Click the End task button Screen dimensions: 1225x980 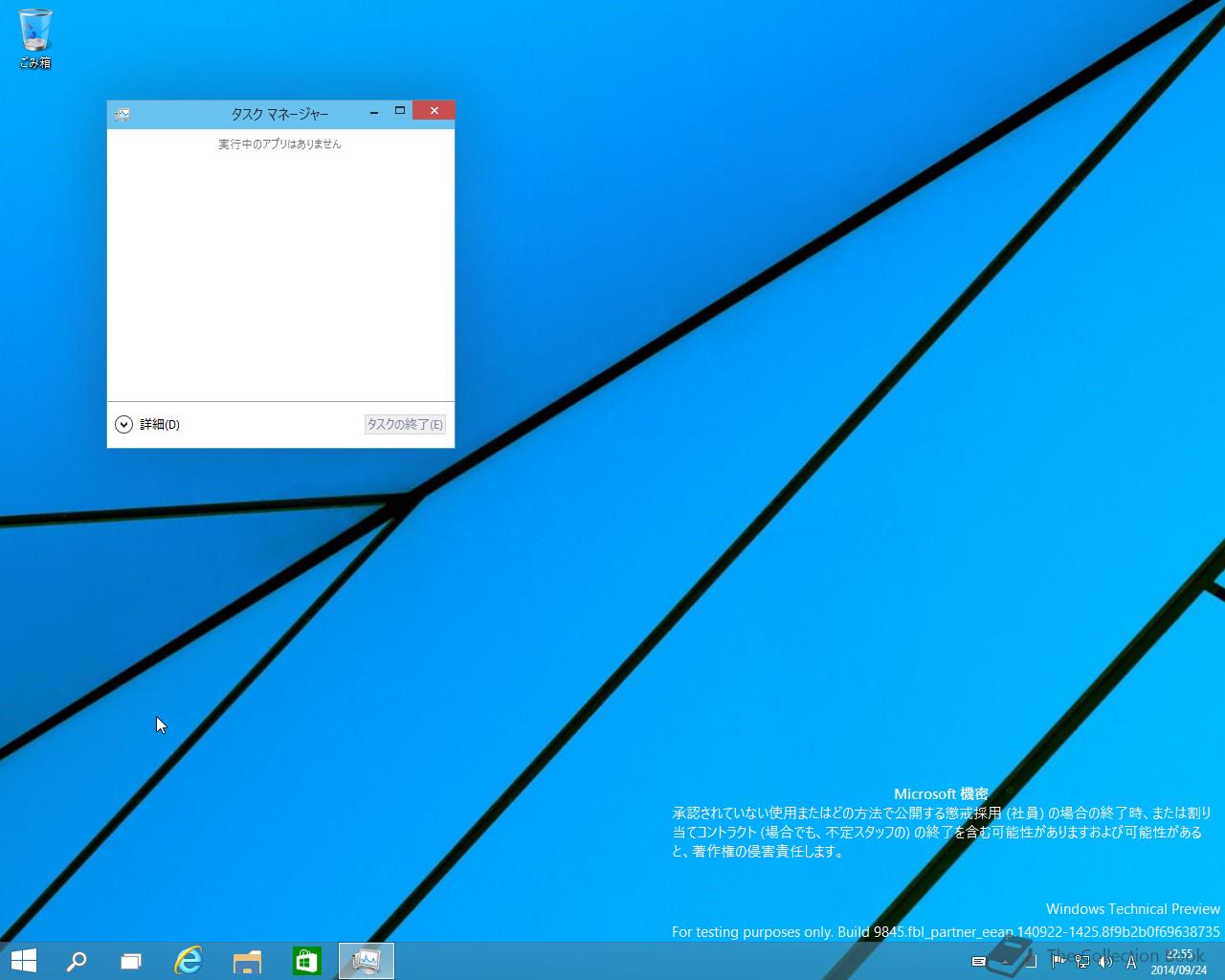405,424
